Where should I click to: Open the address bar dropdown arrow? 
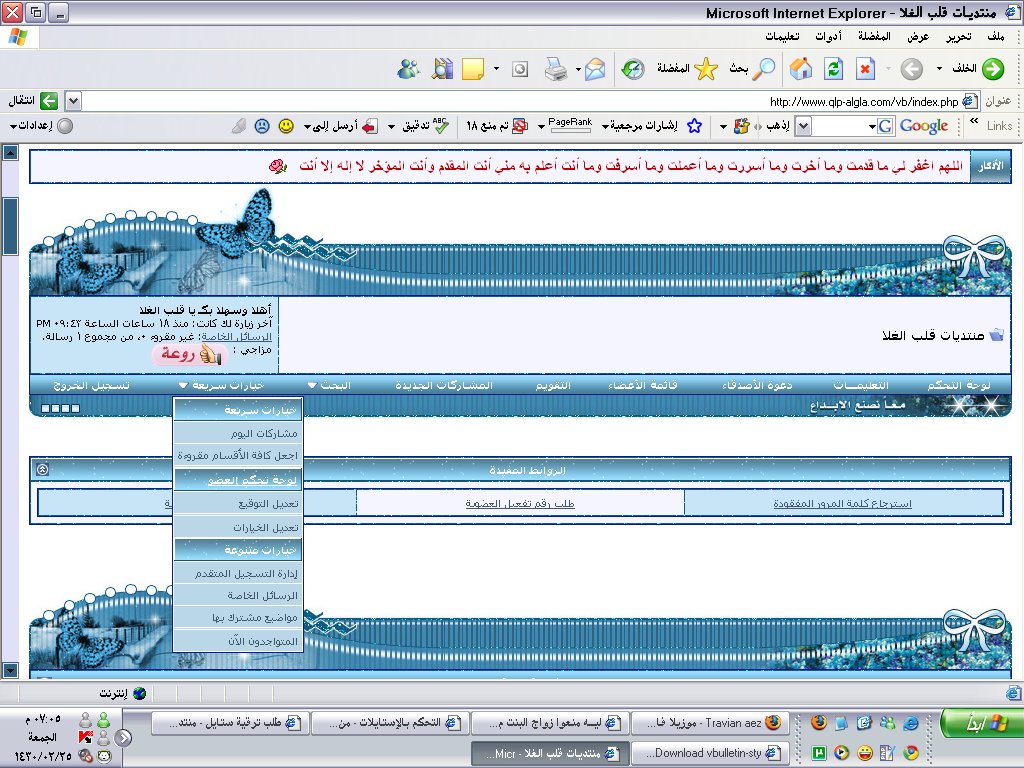[73, 101]
